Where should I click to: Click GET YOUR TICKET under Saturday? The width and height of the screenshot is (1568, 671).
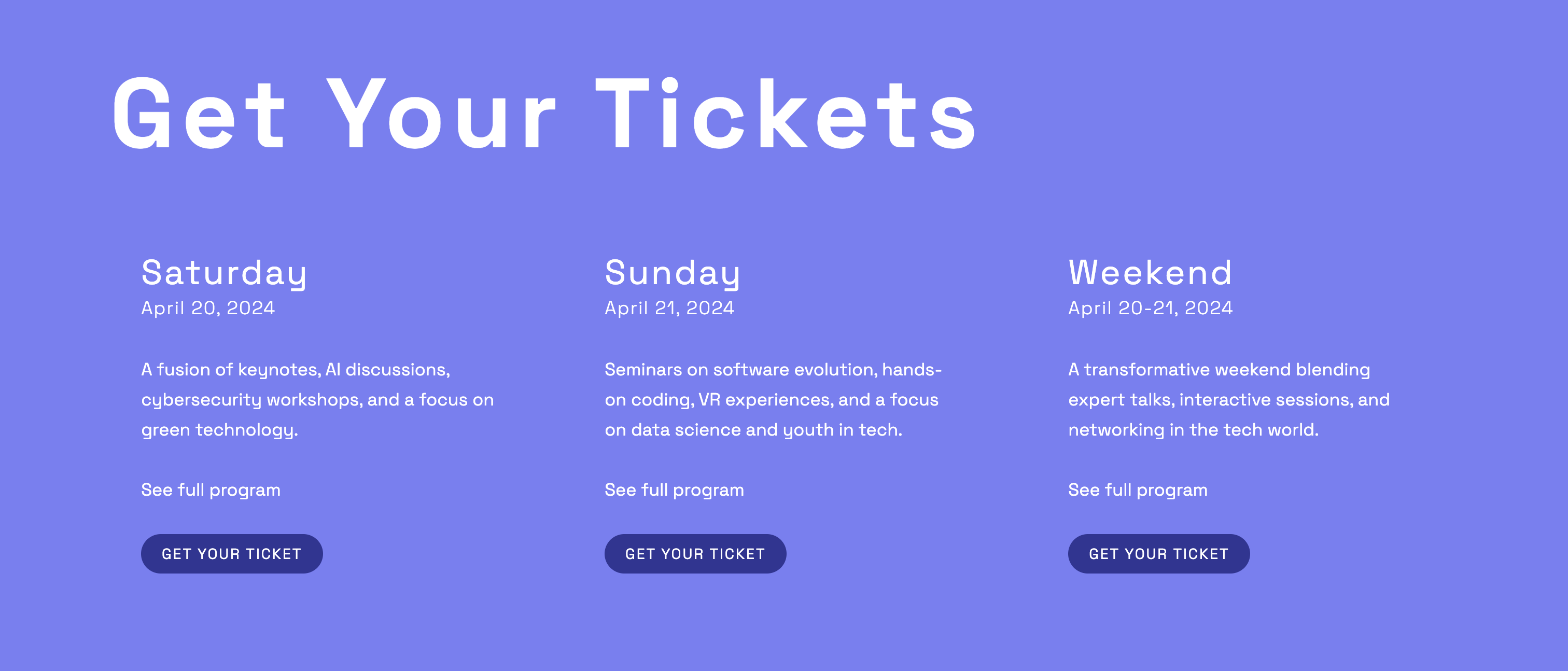[x=231, y=553]
